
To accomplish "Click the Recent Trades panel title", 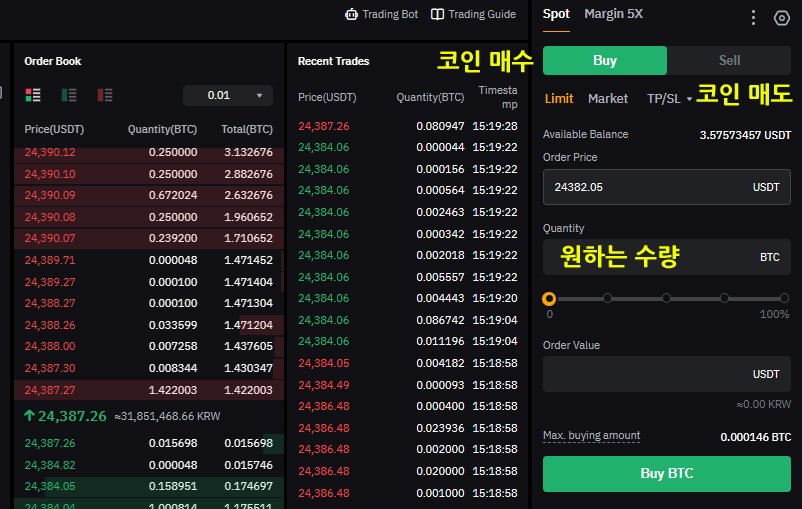I will [x=333, y=61].
